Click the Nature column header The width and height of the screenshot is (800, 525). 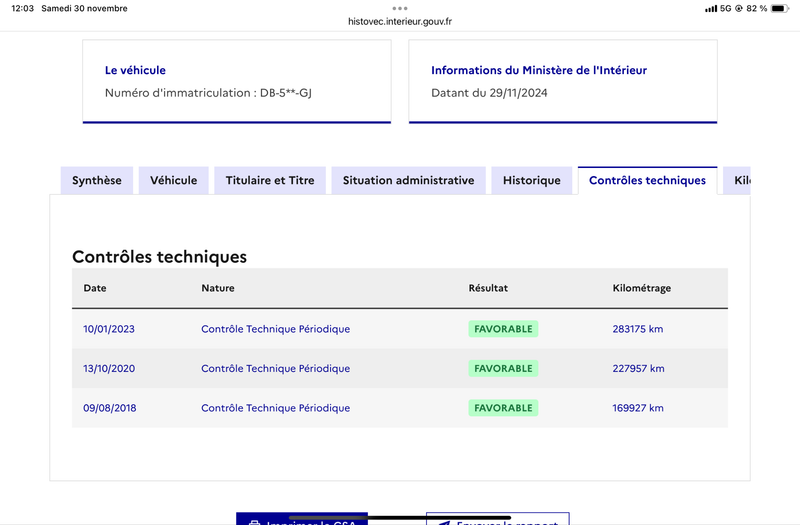(218, 288)
